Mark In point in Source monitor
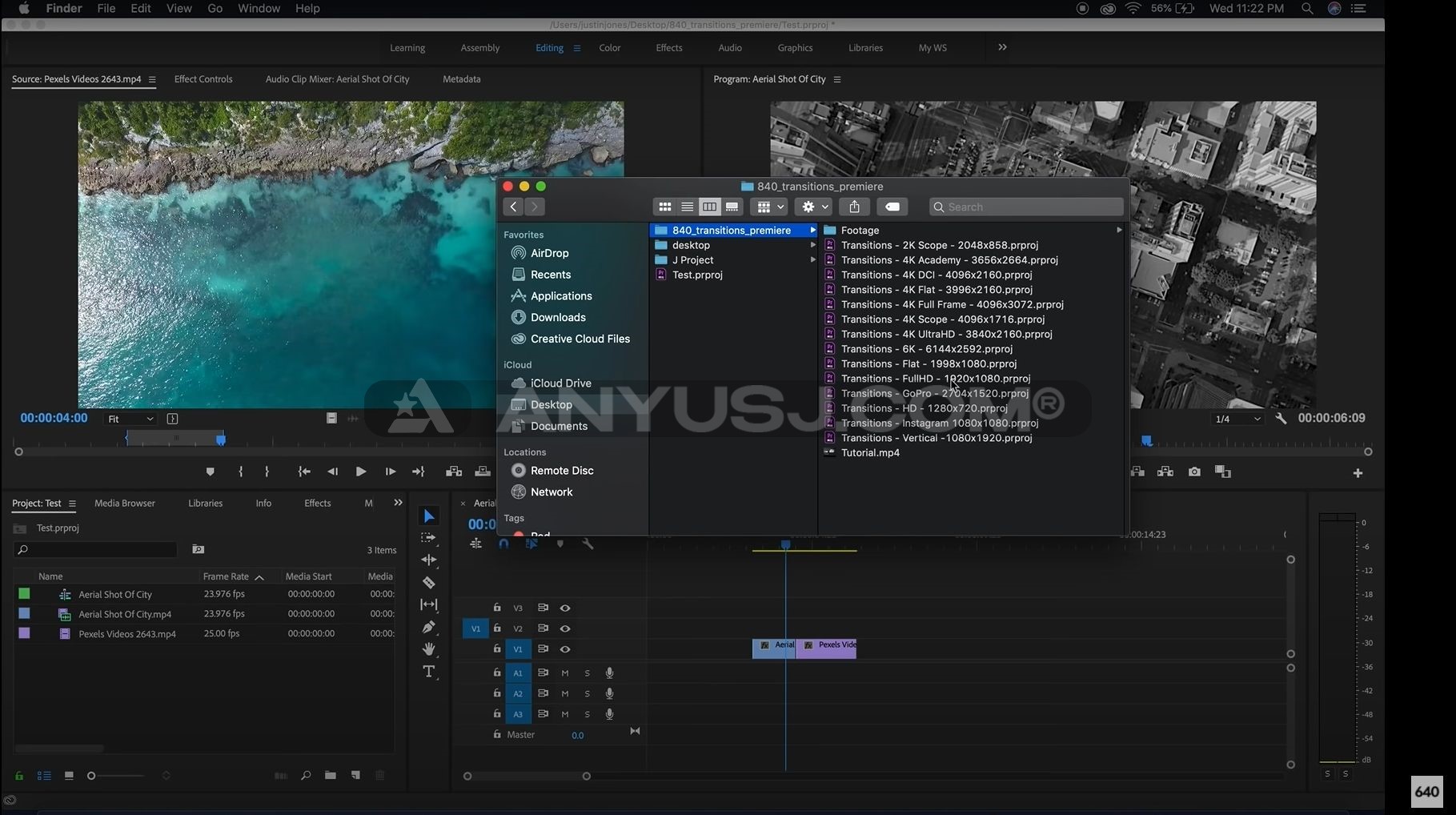 [x=240, y=472]
